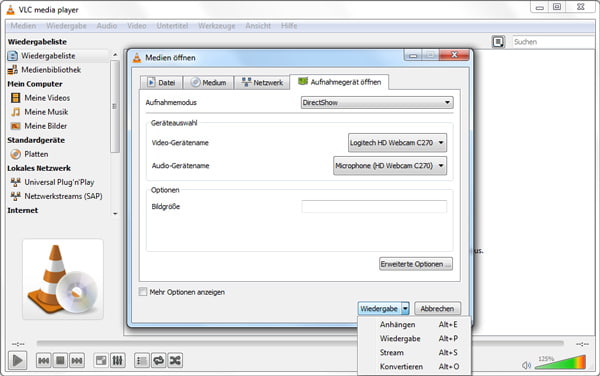This screenshot has height=376, width=600.
Task: Select the Aufnahmegerät öffnen tab
Action: [339, 82]
